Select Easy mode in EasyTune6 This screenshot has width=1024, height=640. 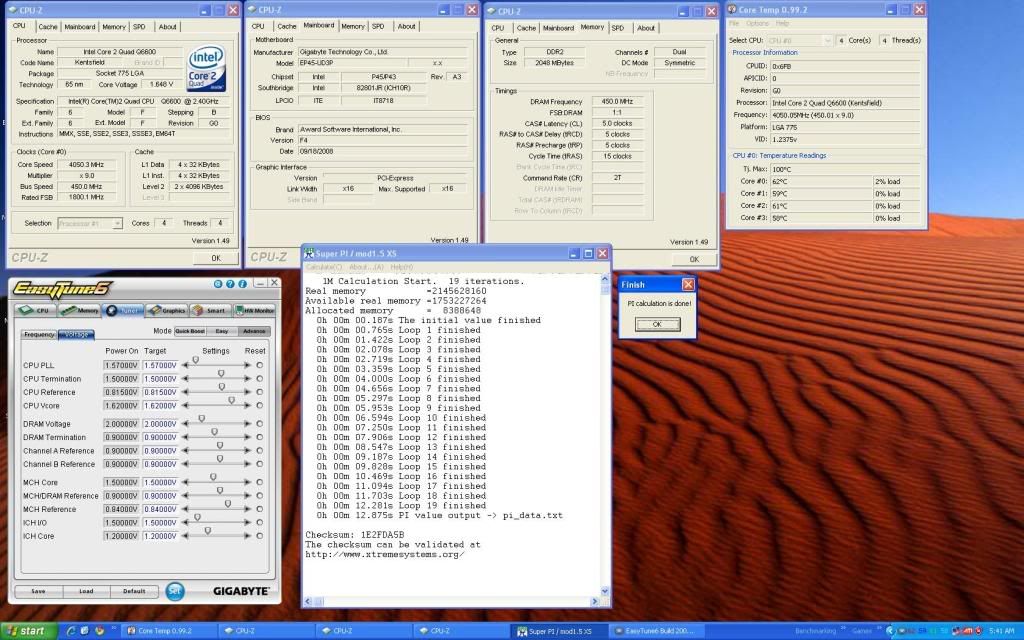222,331
